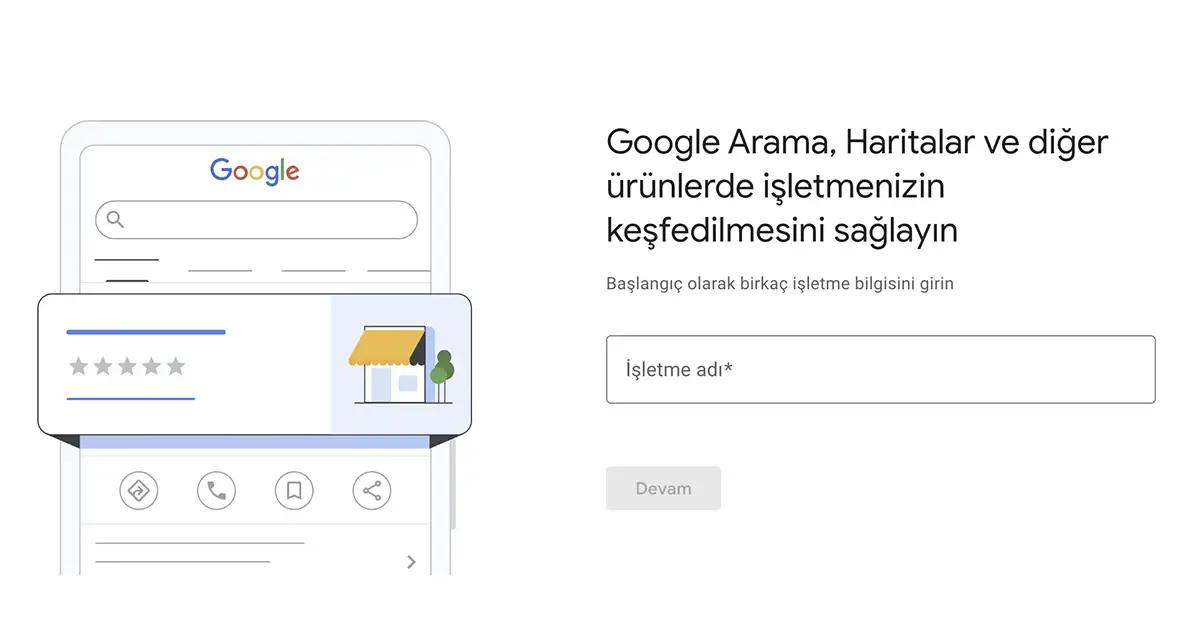Focus the "İşletme adı" input field

point(880,369)
